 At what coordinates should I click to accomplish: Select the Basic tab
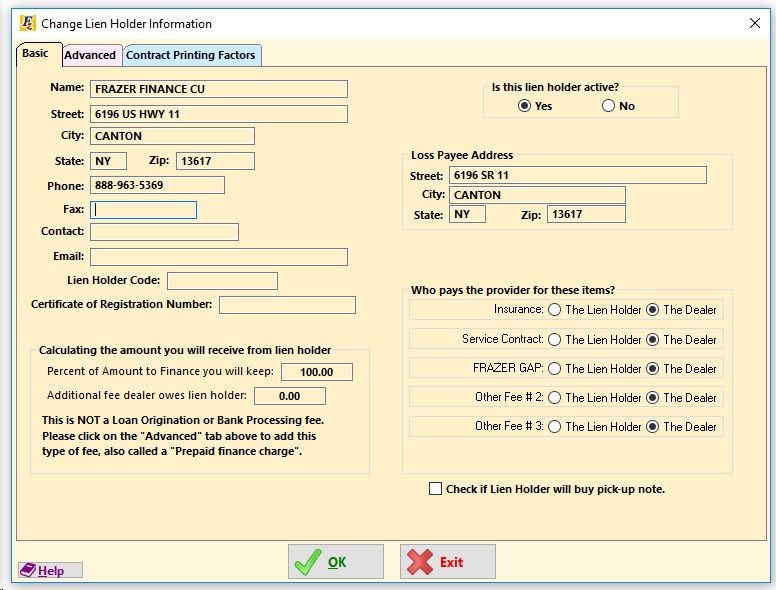pyautogui.click(x=36, y=54)
